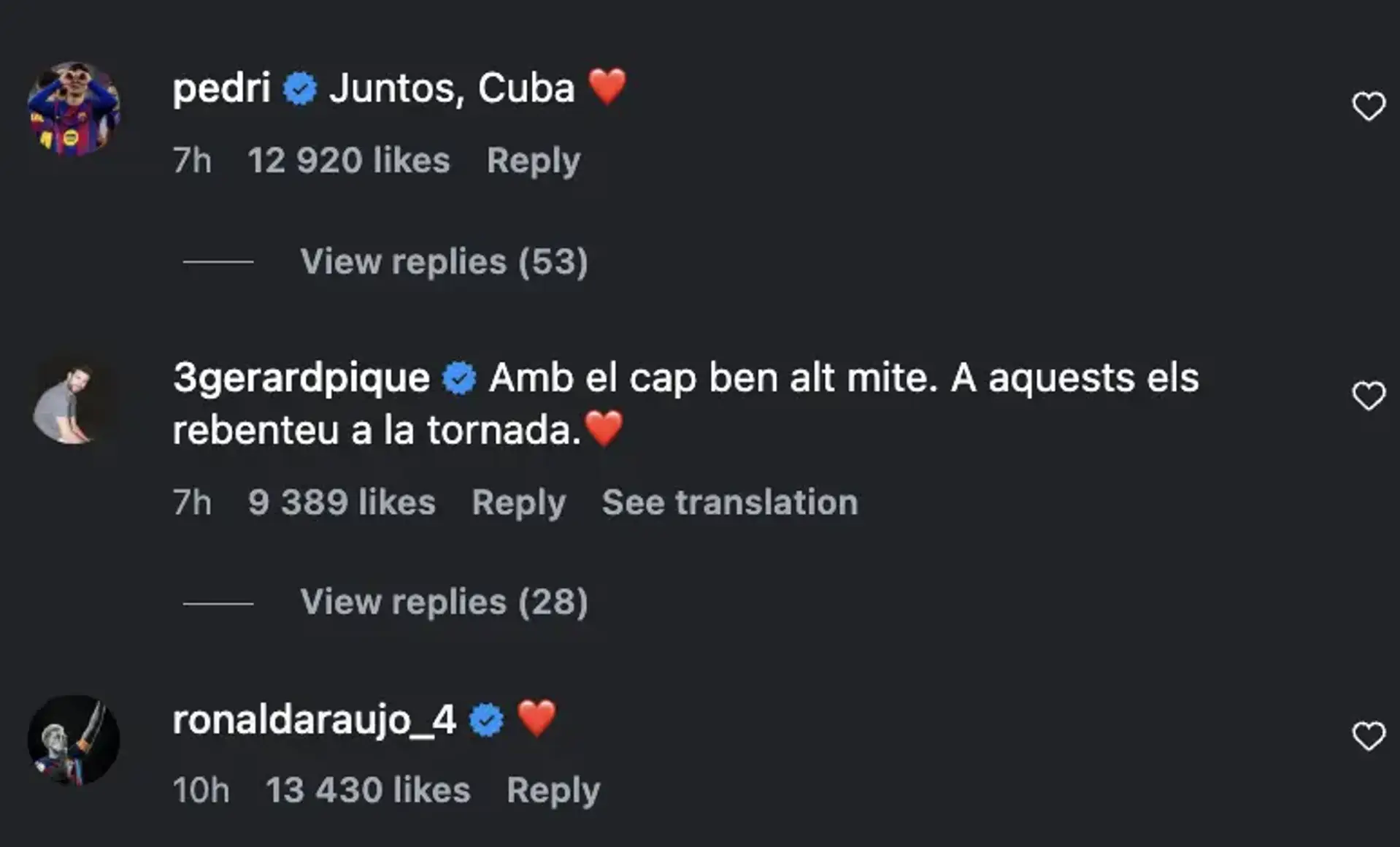Reply to pedri's comment
This screenshot has width=1400, height=847.
534,161
